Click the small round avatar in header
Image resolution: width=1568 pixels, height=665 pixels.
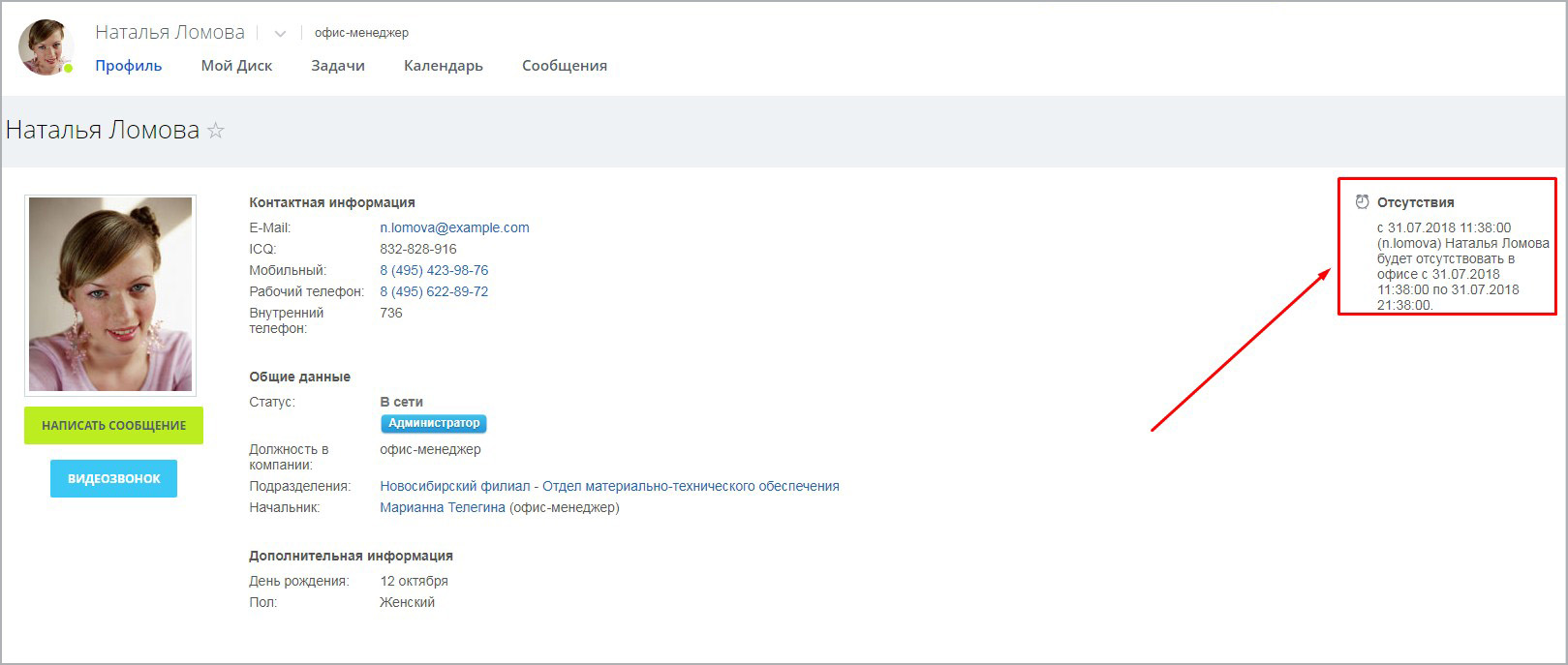pyautogui.click(x=46, y=46)
